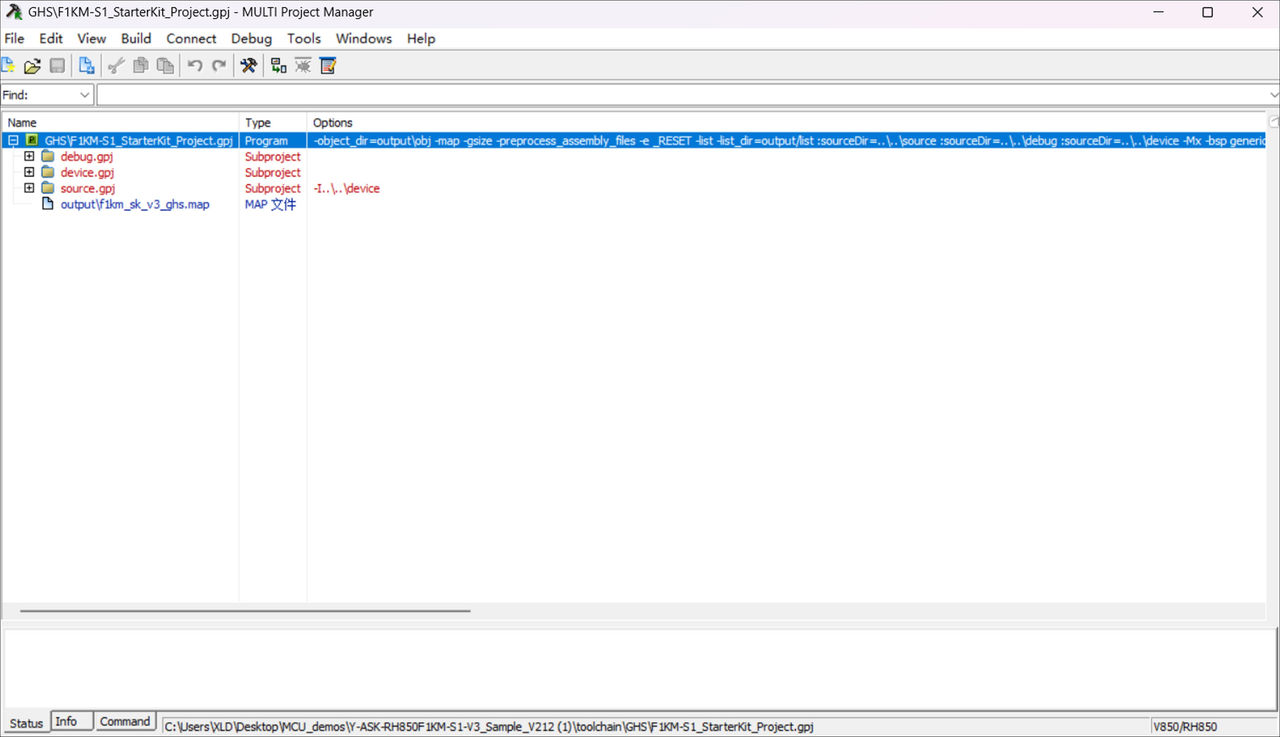Click the green Program icon of top project
The image size is (1280, 737).
click(x=32, y=141)
